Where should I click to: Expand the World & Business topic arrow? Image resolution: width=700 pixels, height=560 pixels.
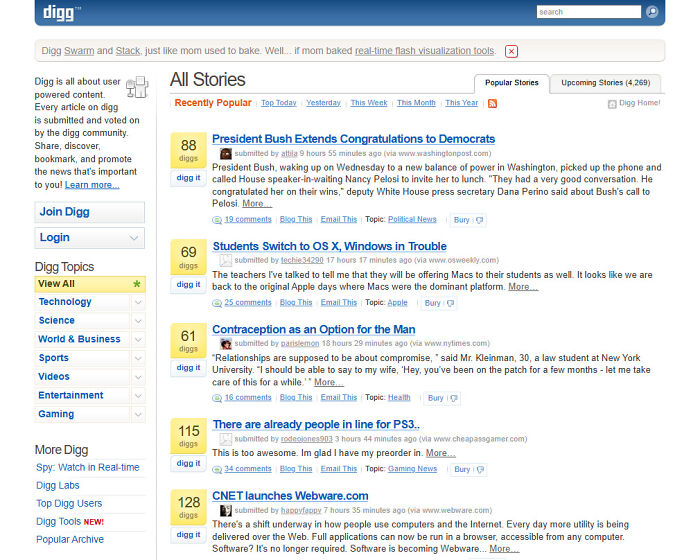click(x=137, y=339)
